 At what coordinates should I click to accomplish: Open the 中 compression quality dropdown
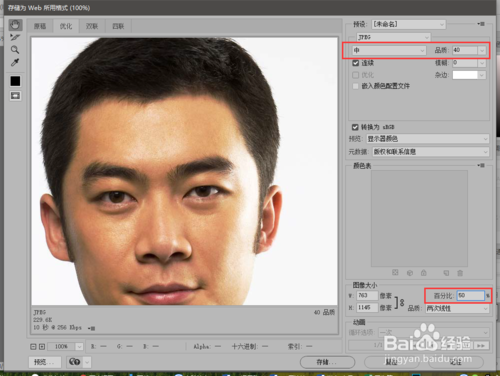(x=389, y=50)
